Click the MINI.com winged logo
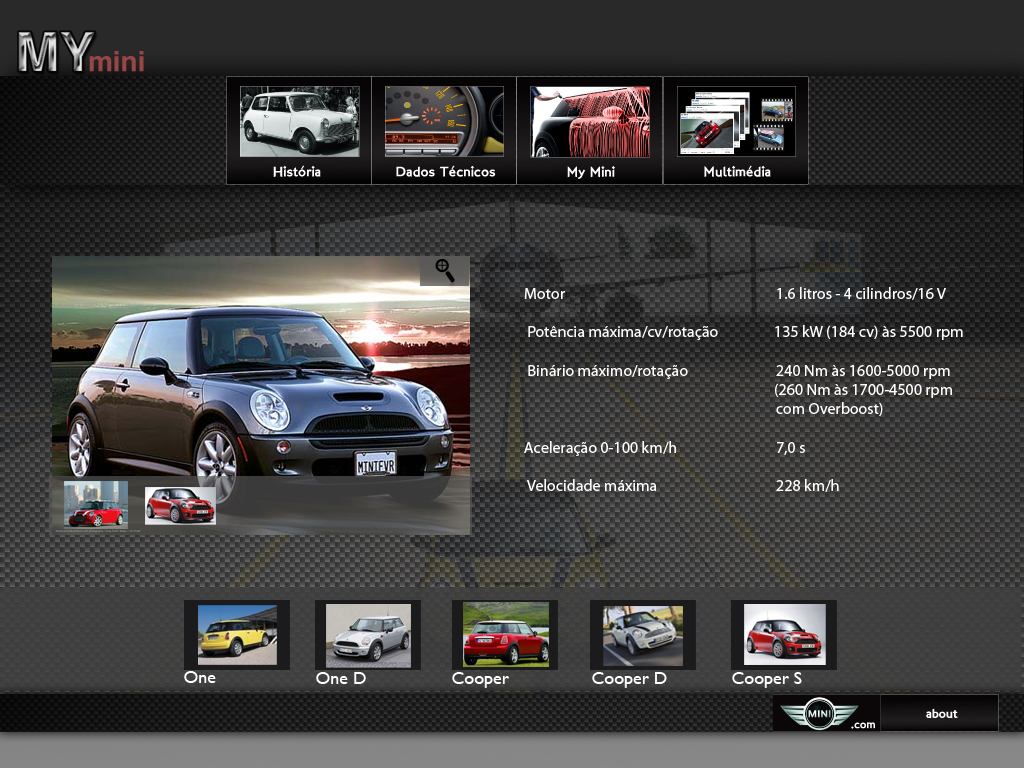This screenshot has width=1024, height=768. pos(826,714)
